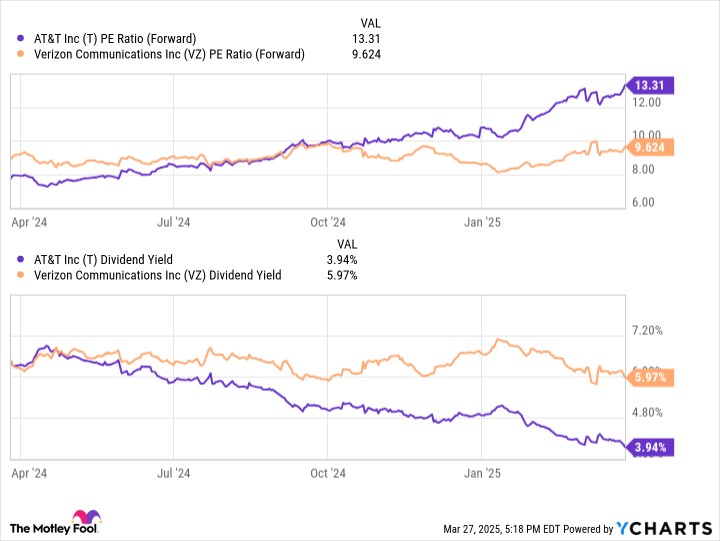
Task: Select AT&T Inc (T) PE Ratio (Forward) label
Action: click(x=122, y=39)
